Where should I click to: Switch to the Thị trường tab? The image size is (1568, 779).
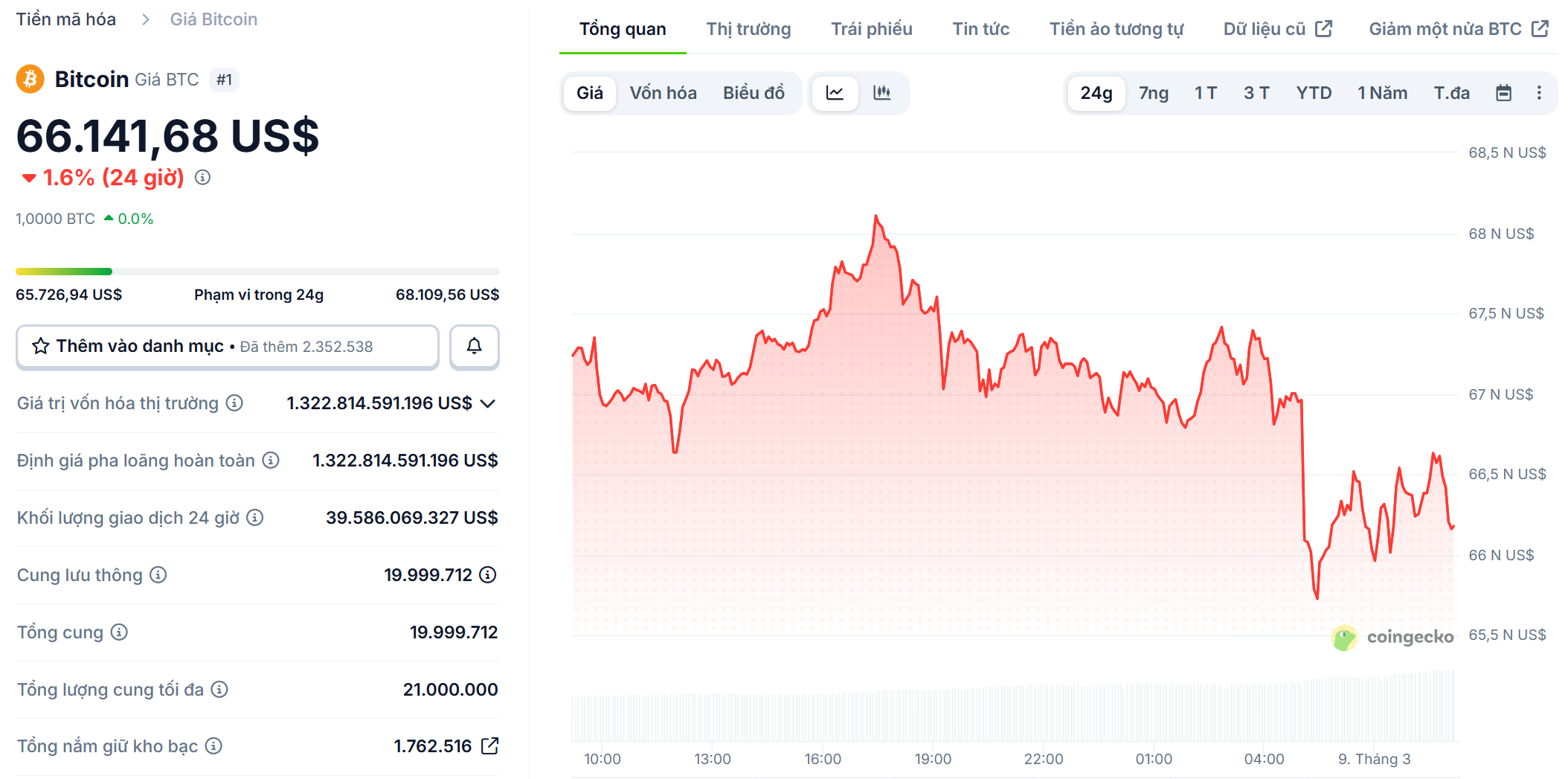[x=748, y=28]
